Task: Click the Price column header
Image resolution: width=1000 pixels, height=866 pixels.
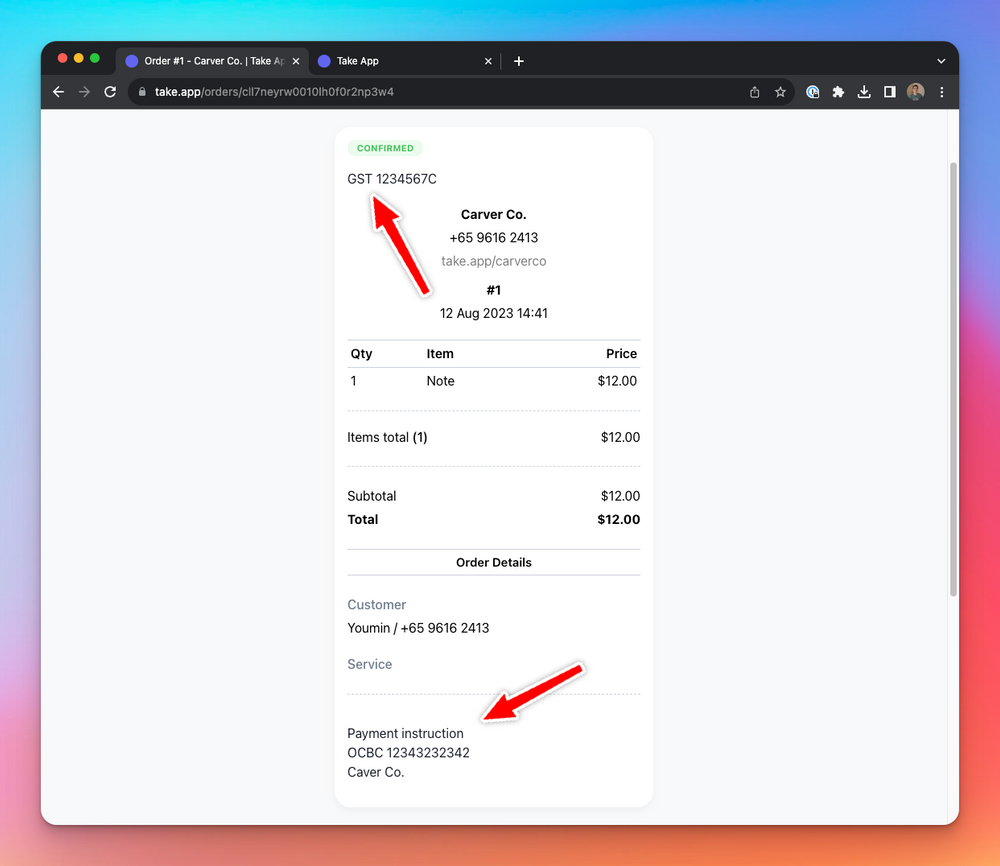Action: point(621,354)
